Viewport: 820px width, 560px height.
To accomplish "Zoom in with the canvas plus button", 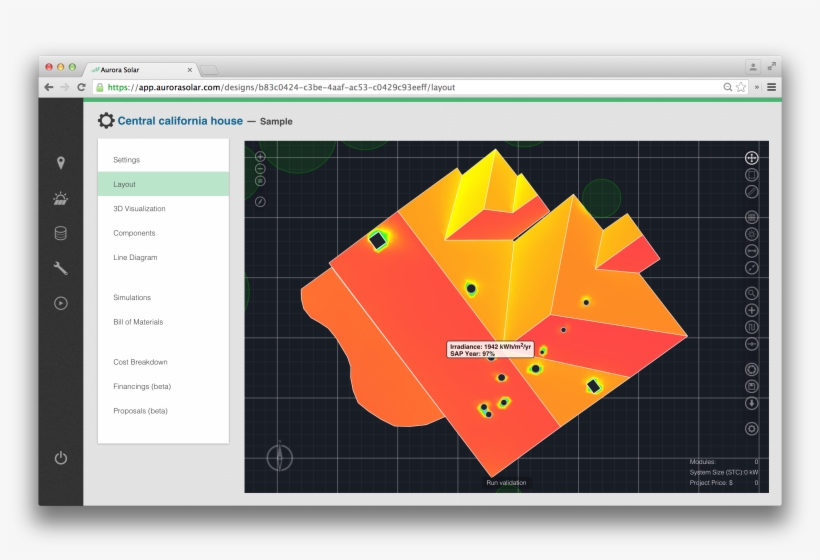I will click(x=260, y=156).
